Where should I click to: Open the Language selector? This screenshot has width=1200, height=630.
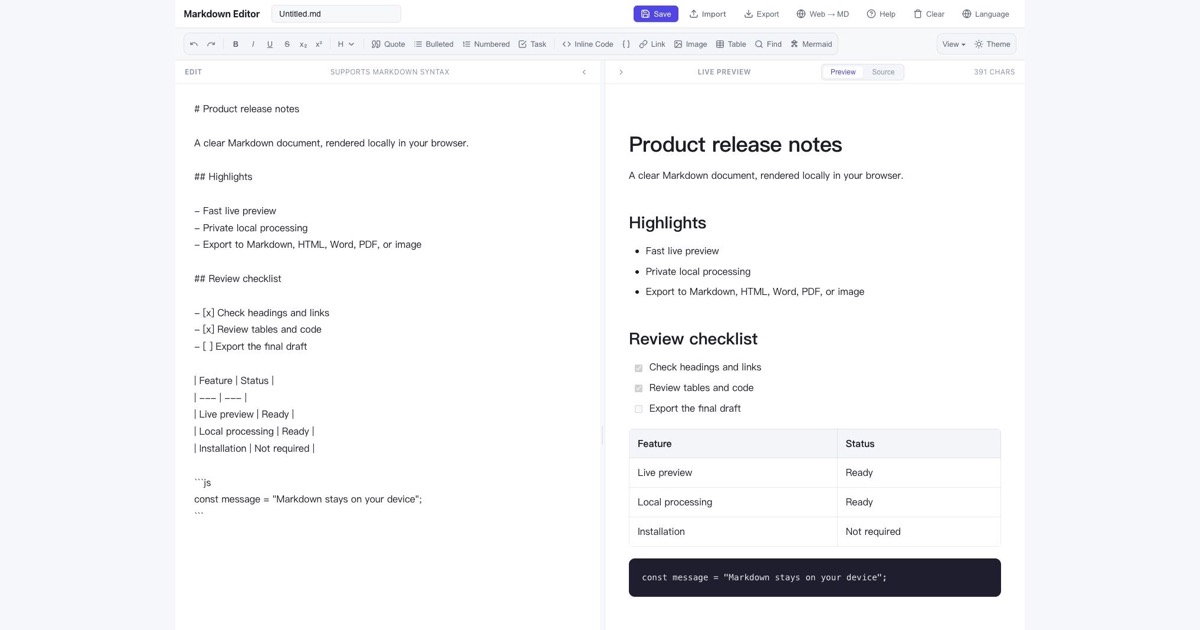[985, 14]
